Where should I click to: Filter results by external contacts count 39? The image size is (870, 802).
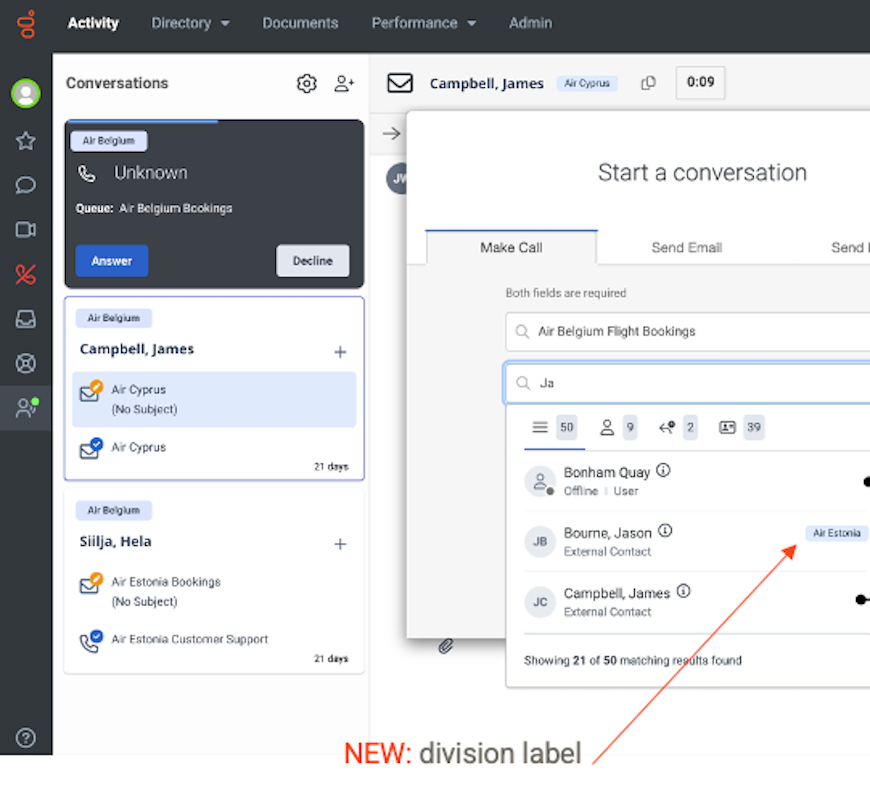pos(740,428)
